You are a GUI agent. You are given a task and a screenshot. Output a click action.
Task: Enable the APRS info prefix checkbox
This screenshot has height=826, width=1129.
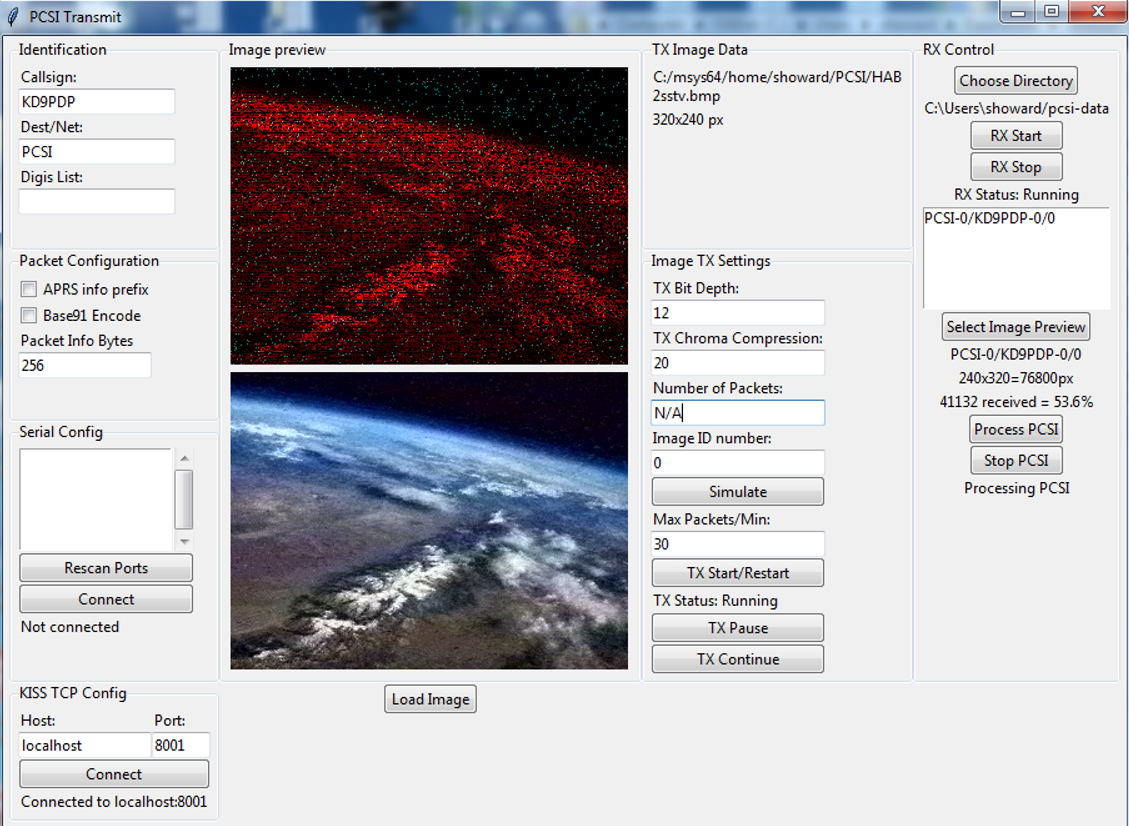tap(29, 290)
